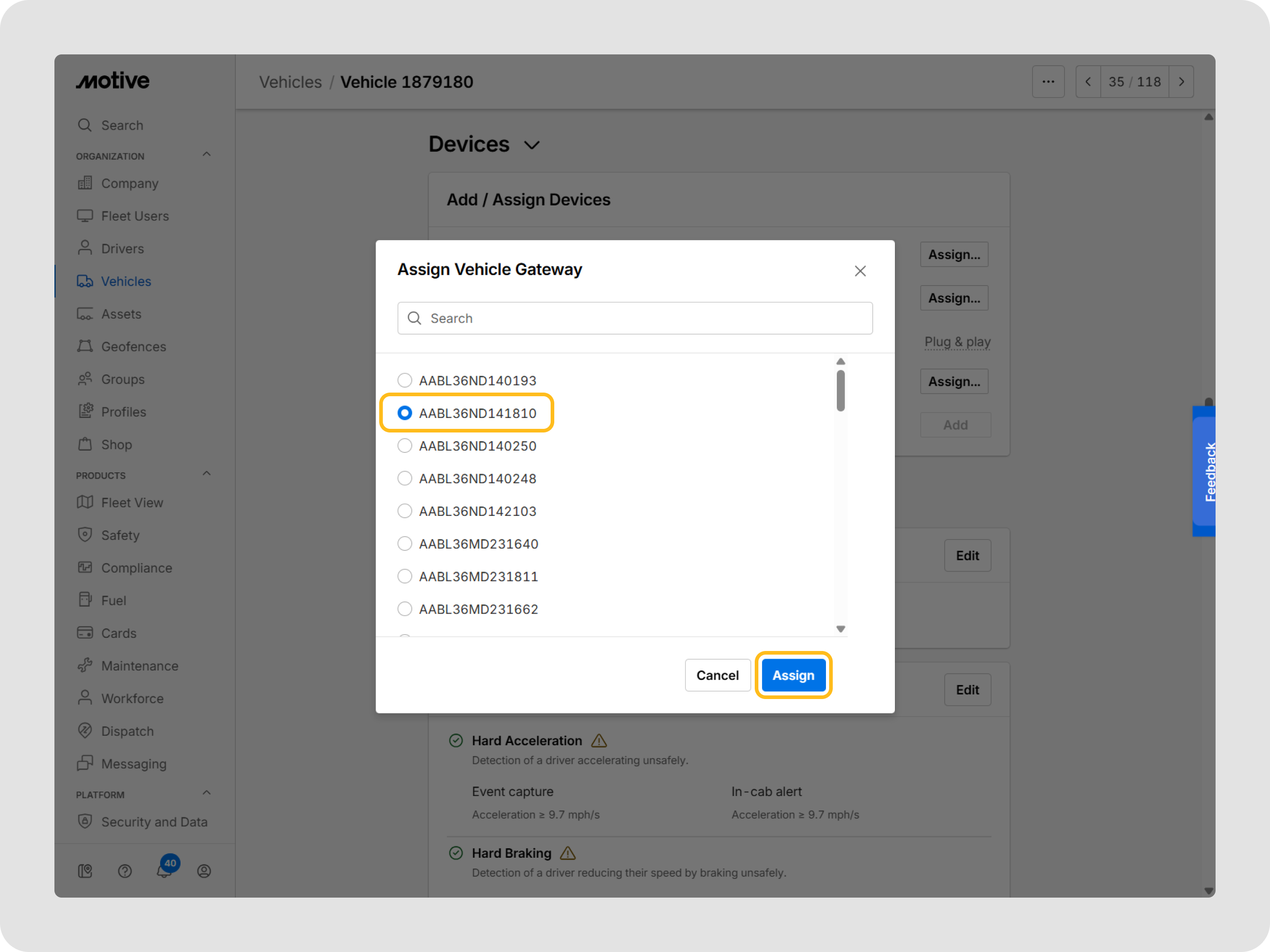The height and width of the screenshot is (952, 1270).
Task: Click the three-dot more options button
Action: coord(1048,82)
